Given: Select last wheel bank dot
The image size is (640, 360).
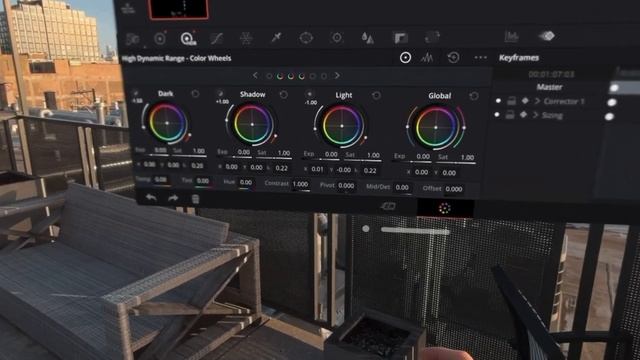Looking at the screenshot, I should coord(324,76).
